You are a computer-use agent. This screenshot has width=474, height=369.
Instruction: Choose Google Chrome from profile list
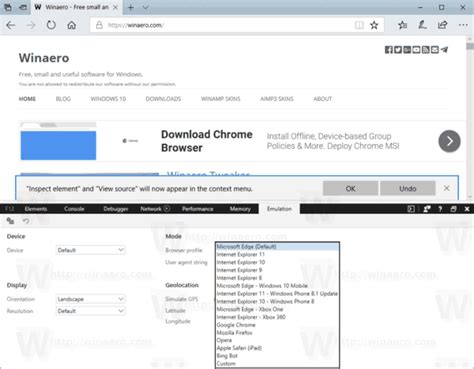277,325
